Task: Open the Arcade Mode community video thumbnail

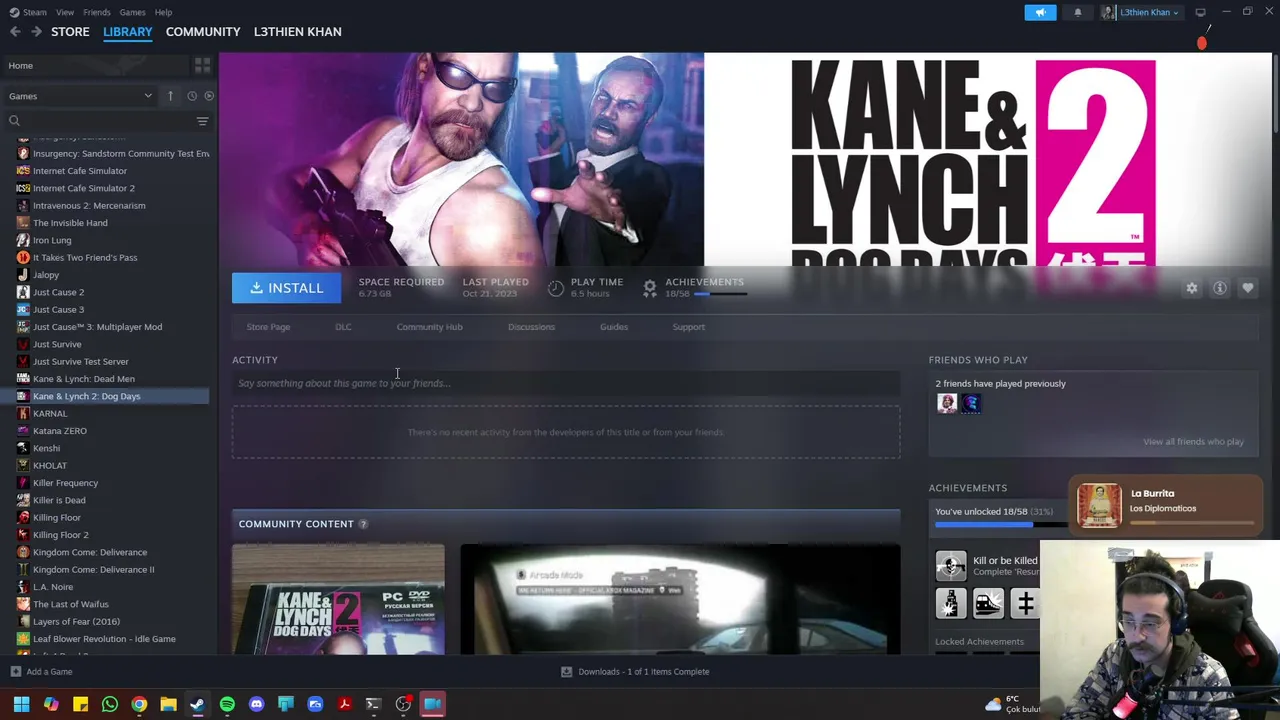Action: pyautogui.click(x=680, y=599)
